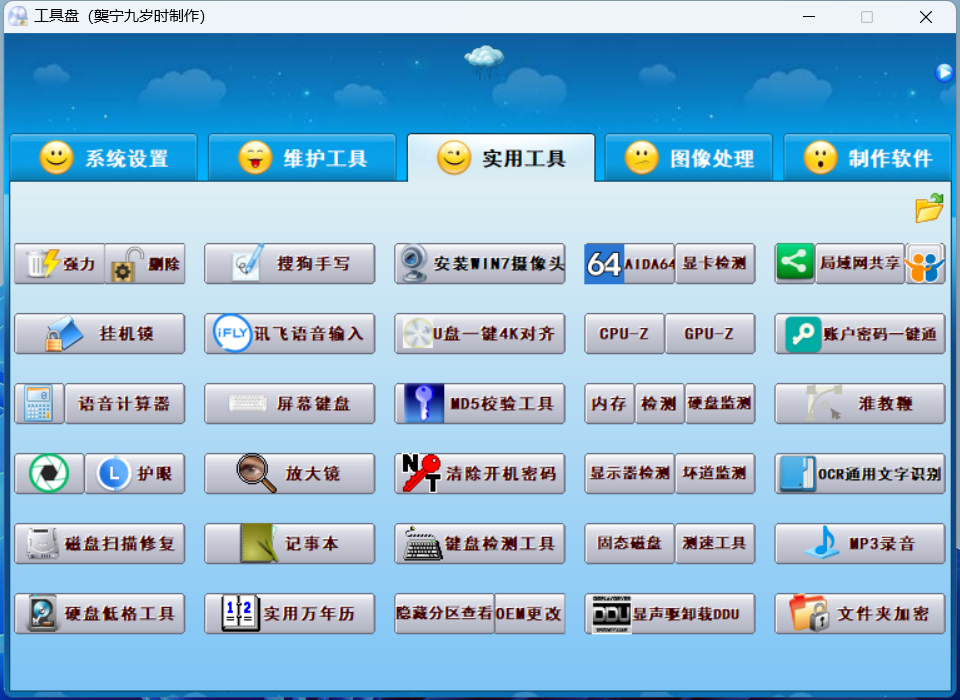The image size is (960, 700).
Task: Click the green camera shutter icon button
Action: point(49,474)
